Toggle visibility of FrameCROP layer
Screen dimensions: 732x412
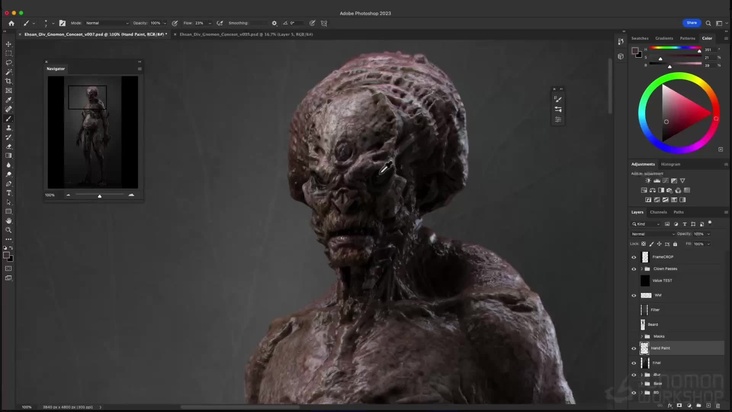pyautogui.click(x=634, y=257)
